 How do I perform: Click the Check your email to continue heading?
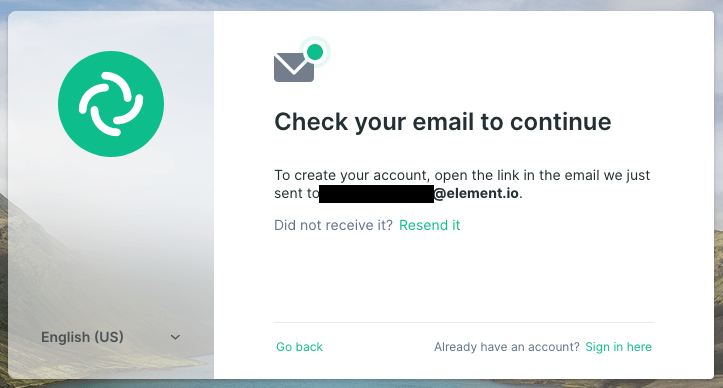click(x=443, y=122)
